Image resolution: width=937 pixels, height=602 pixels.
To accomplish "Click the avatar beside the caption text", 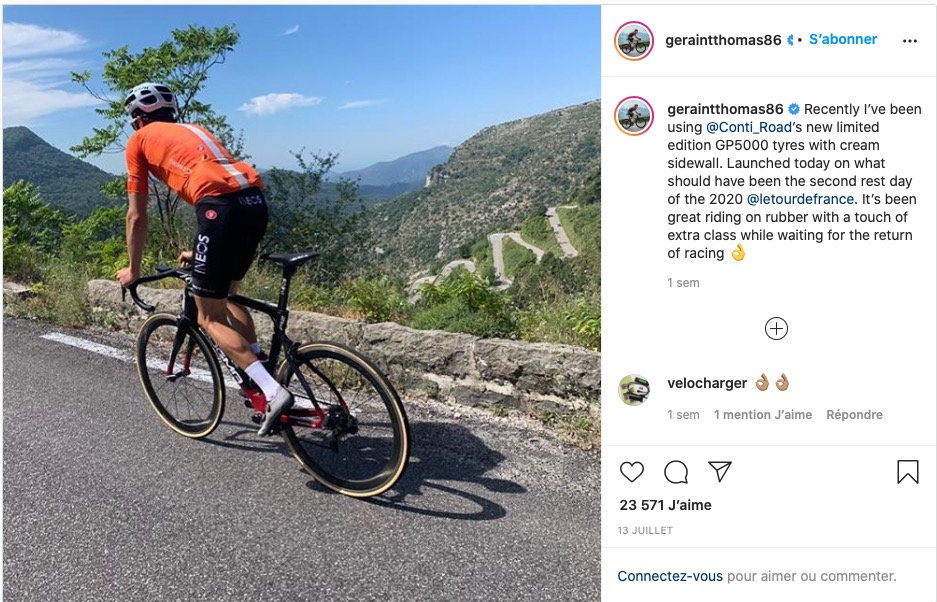I will [x=634, y=115].
